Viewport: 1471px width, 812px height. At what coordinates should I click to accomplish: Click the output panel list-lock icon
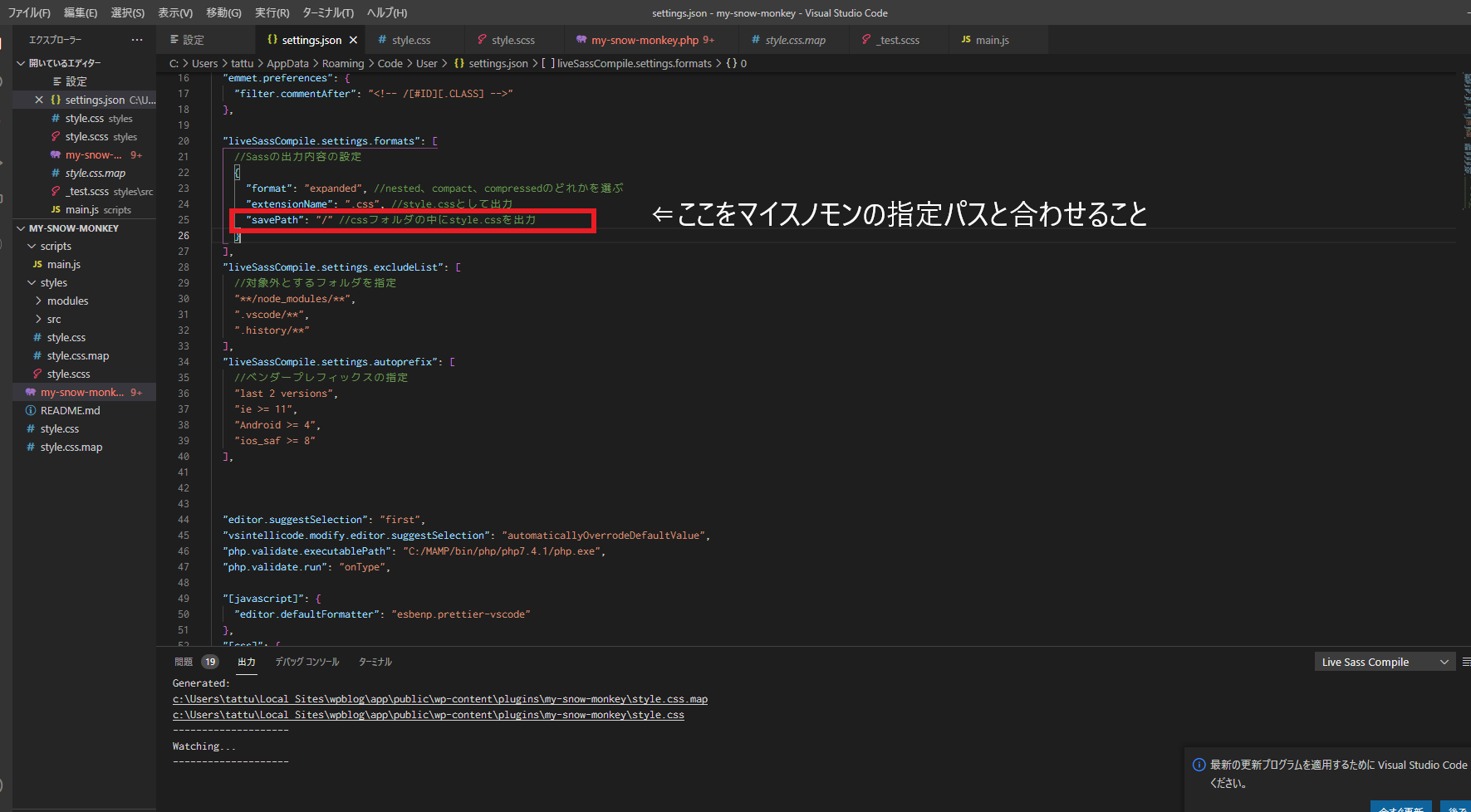pos(1466,662)
